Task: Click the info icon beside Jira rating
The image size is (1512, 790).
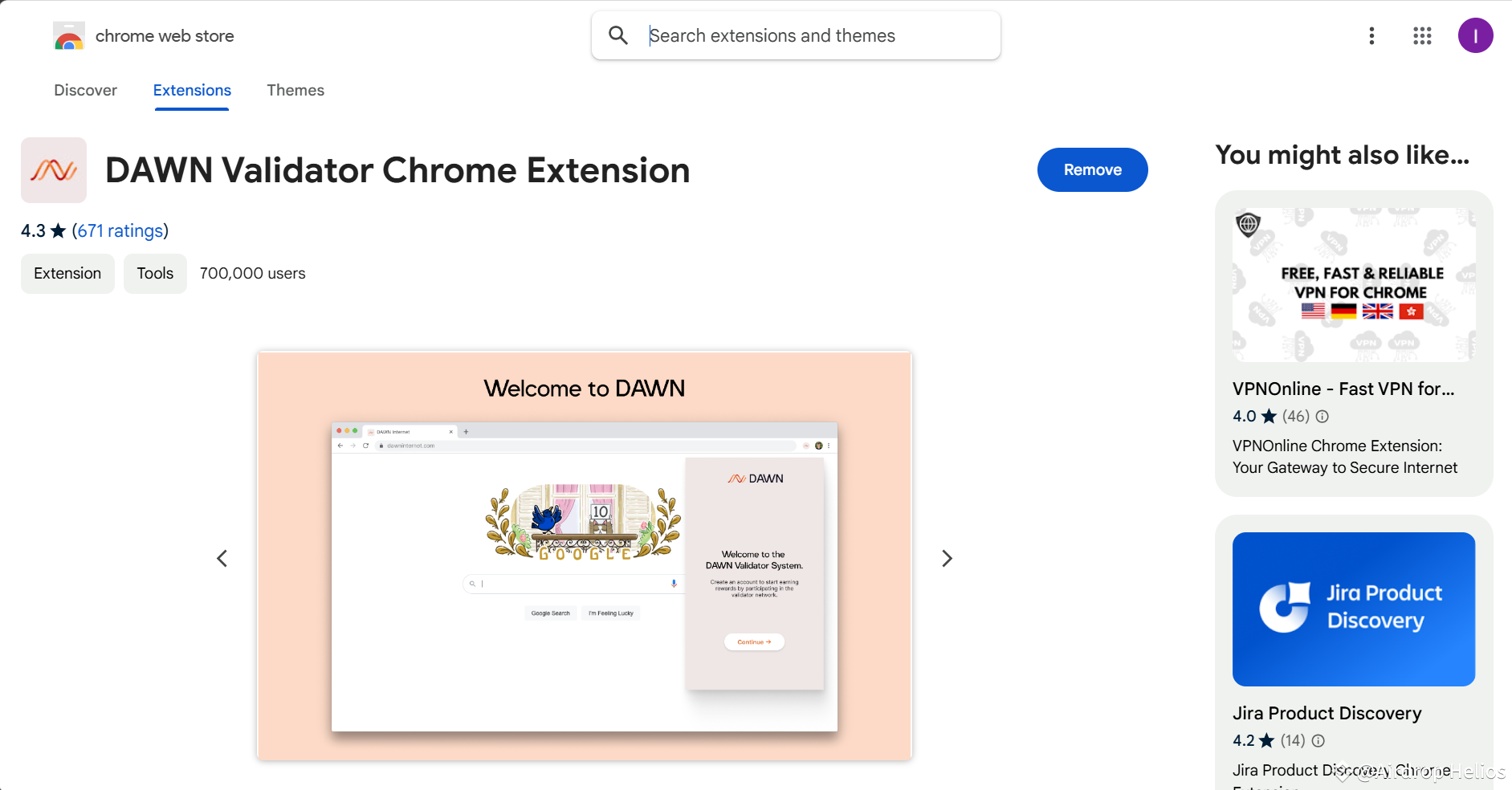Action: [1318, 741]
